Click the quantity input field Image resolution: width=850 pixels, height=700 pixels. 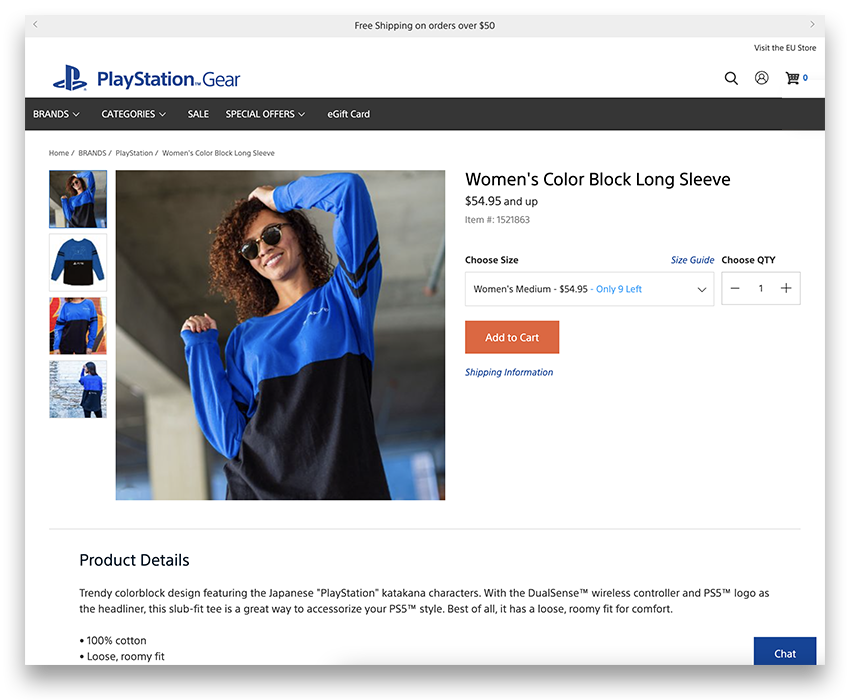tap(761, 288)
